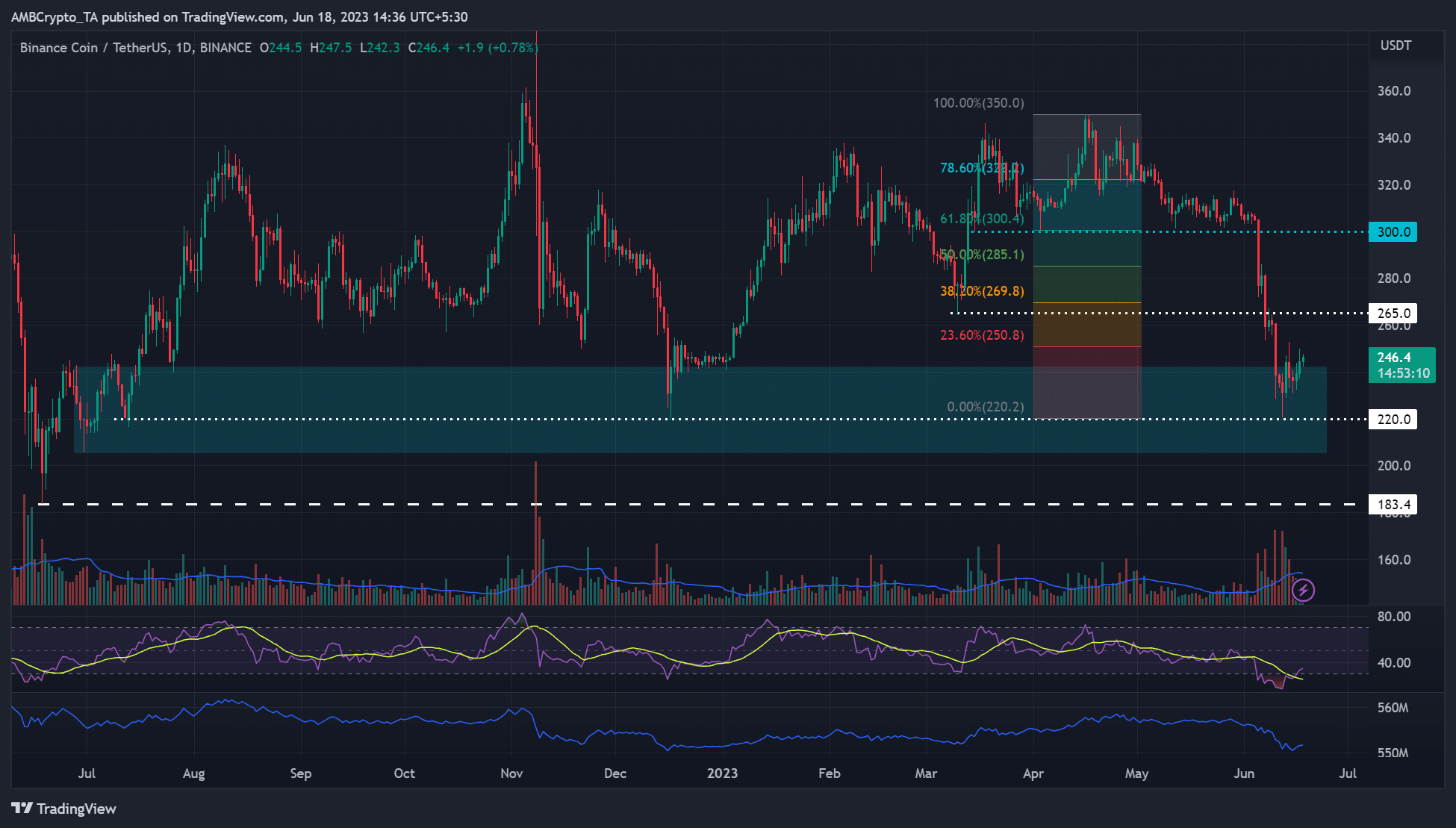Click the USDT currency label

pyautogui.click(x=1396, y=46)
